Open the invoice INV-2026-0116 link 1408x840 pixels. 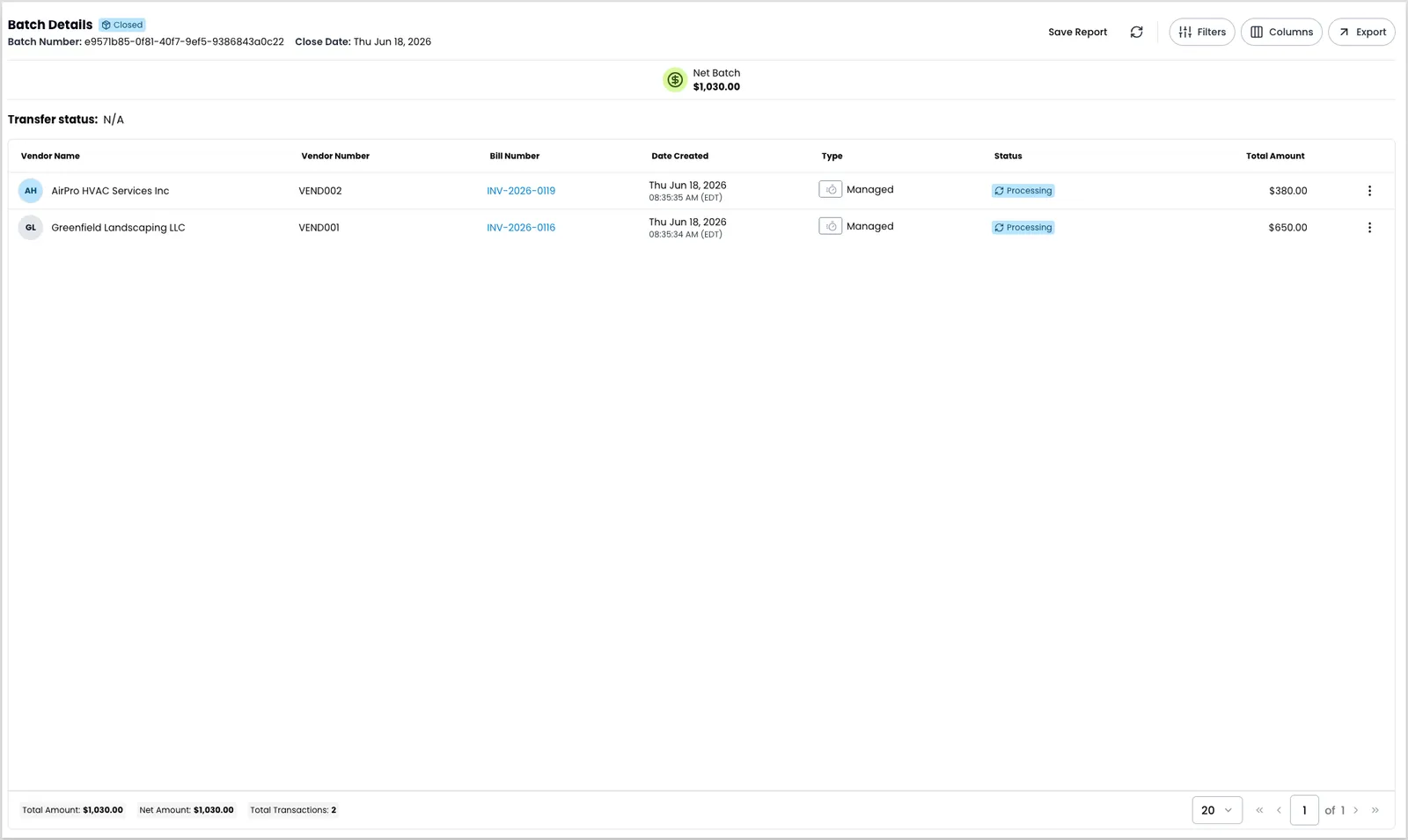(521, 228)
